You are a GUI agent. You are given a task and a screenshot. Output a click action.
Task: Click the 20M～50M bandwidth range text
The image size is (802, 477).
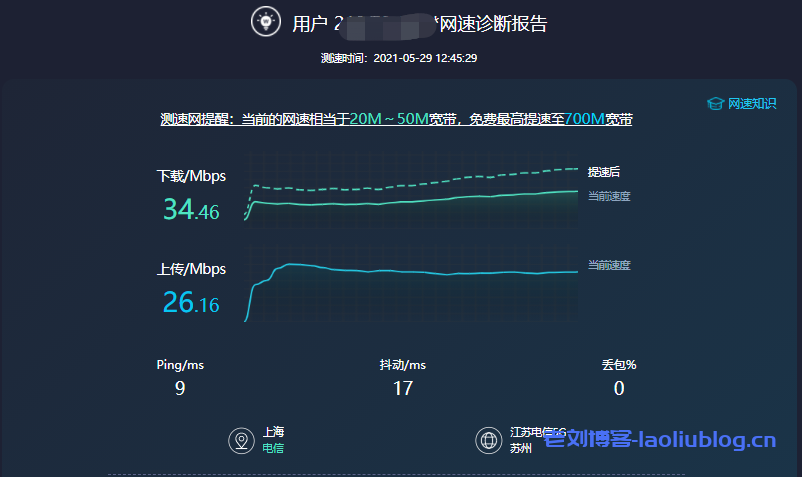(x=389, y=119)
